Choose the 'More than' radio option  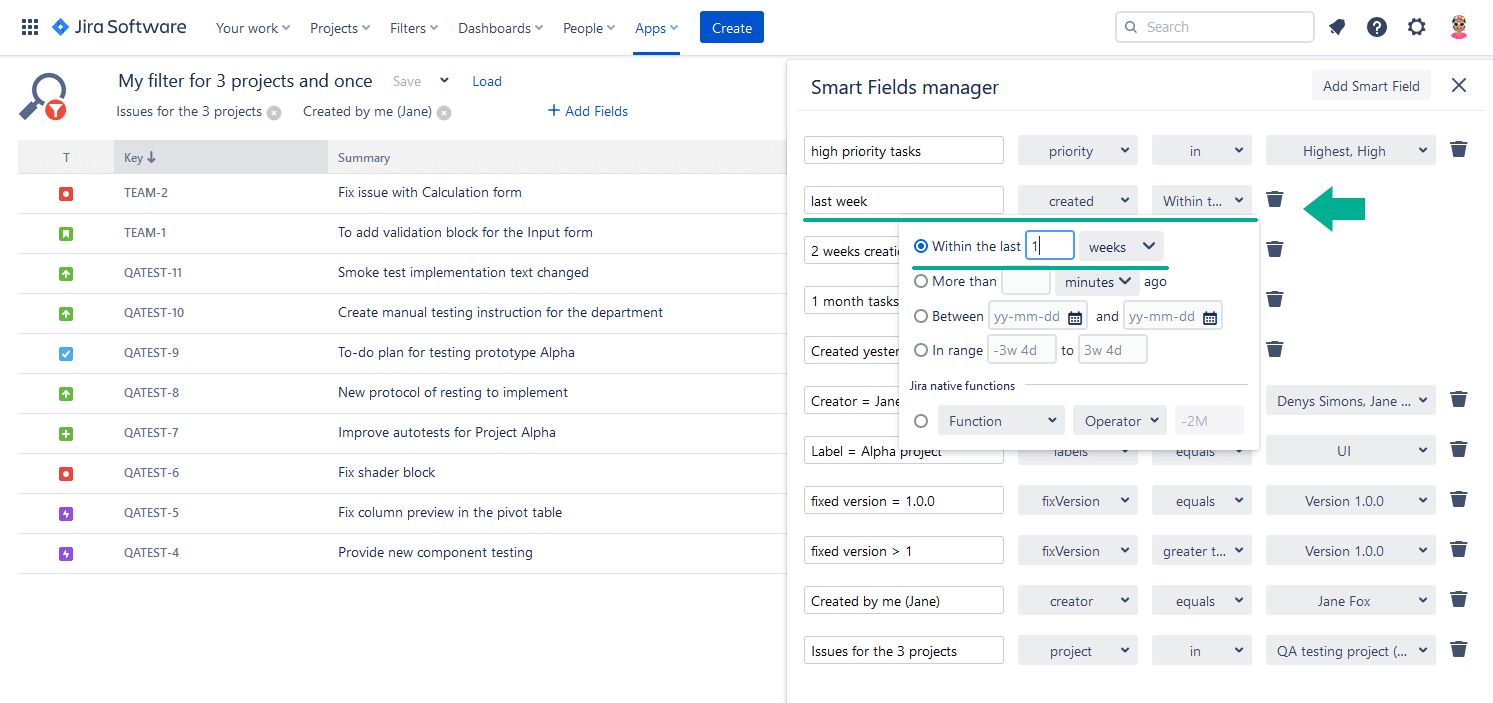921,281
